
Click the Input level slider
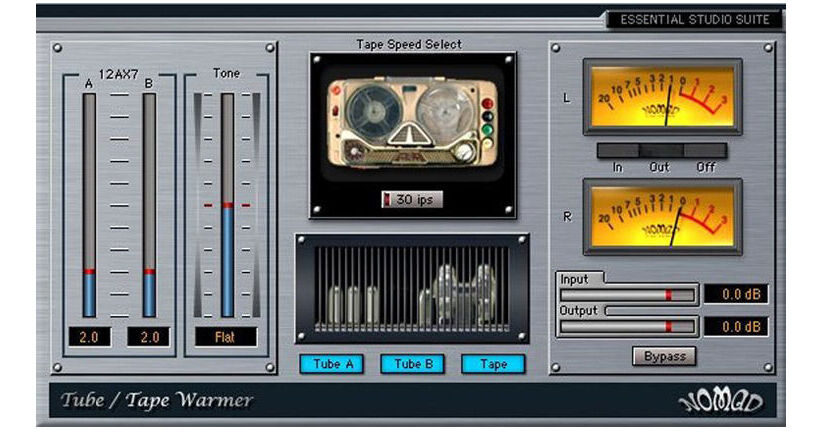tap(627, 295)
